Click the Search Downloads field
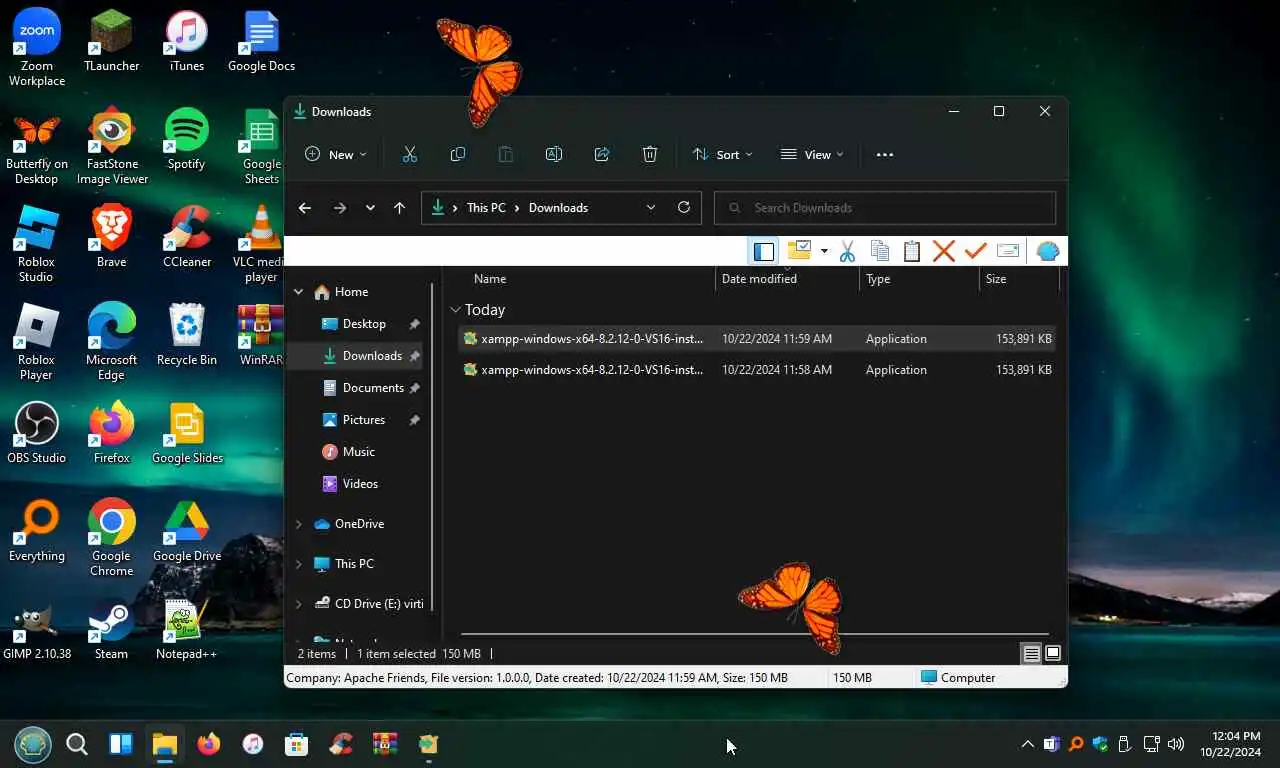 [885, 208]
